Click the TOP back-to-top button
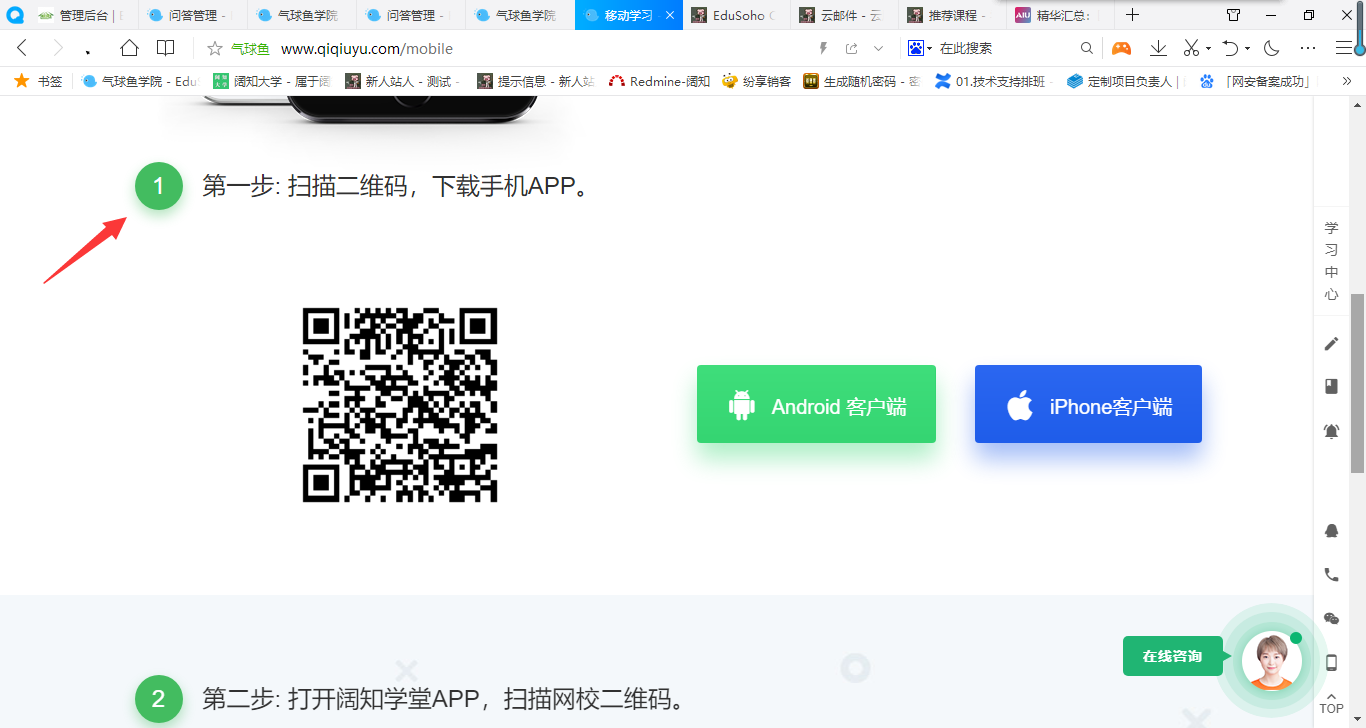This screenshot has height=728, width=1366. click(x=1331, y=703)
